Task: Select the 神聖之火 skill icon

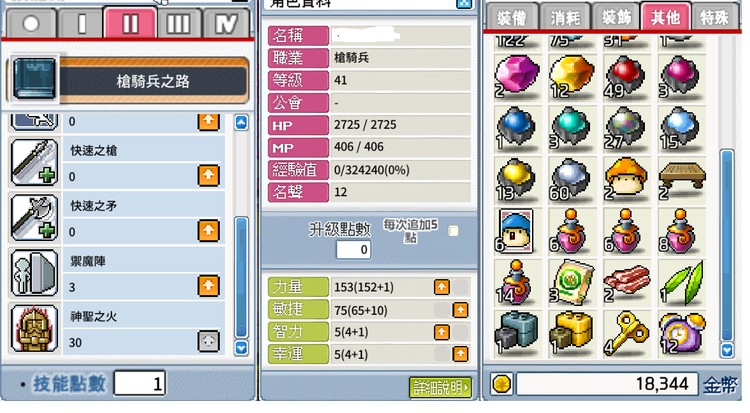Action: click(x=34, y=329)
